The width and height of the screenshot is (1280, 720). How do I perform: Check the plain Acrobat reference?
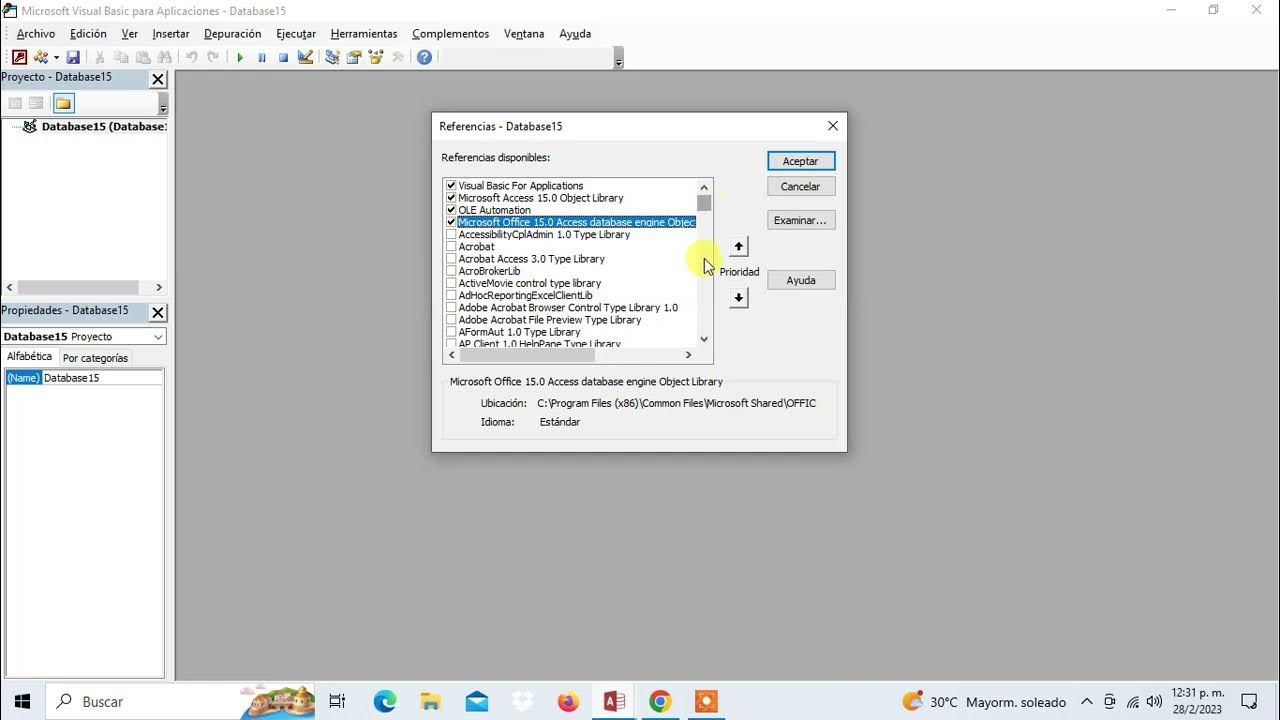451,247
